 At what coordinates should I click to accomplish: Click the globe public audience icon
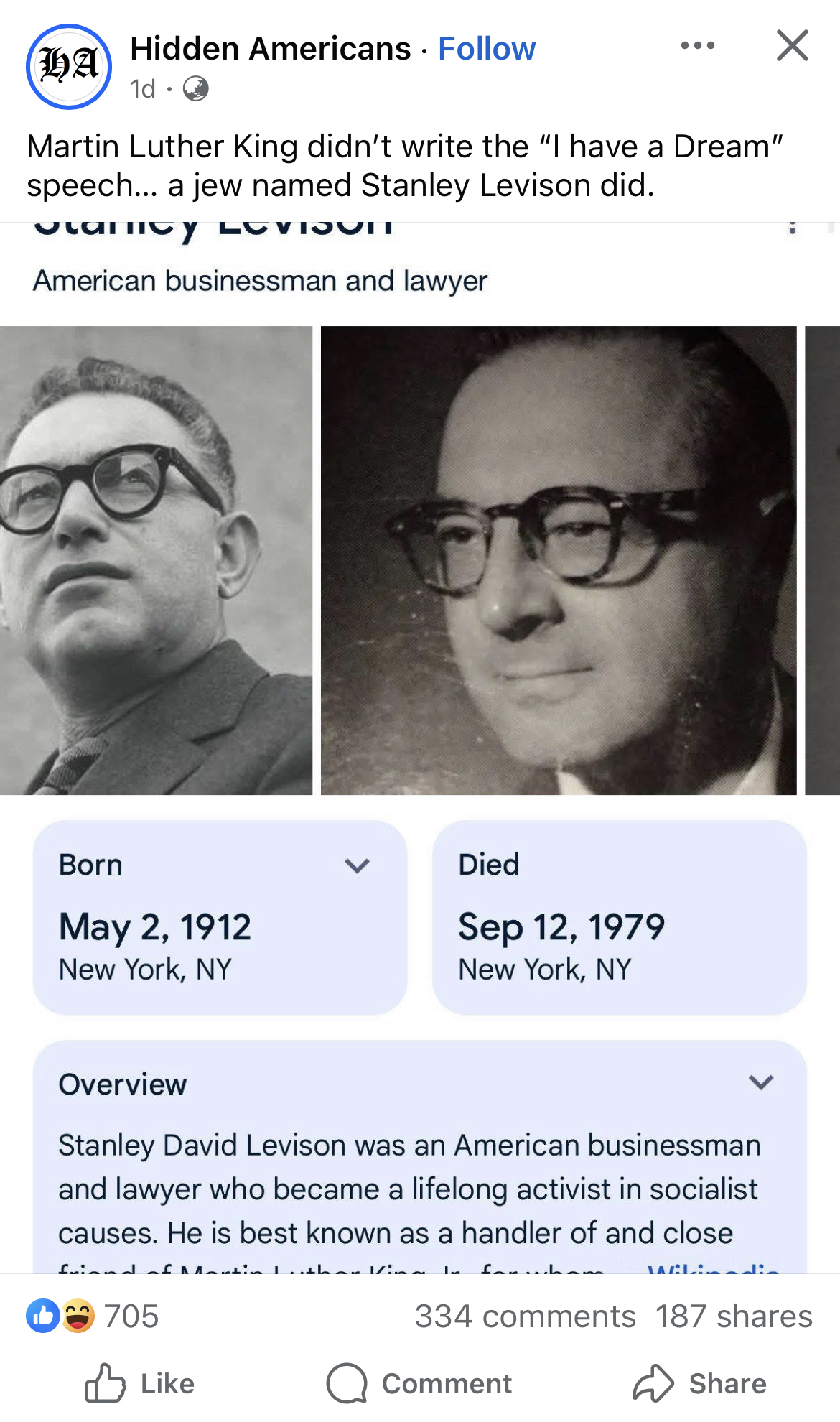(196, 89)
